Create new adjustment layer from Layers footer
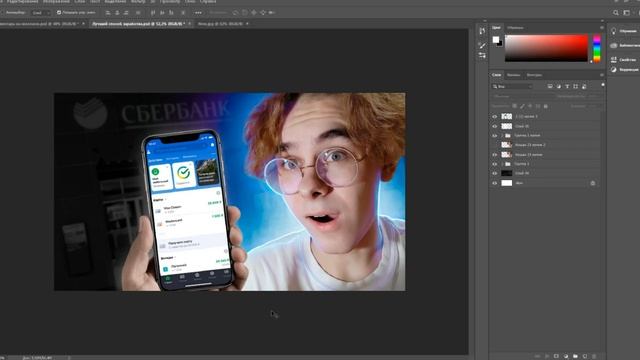The image size is (640, 360). coord(566,356)
